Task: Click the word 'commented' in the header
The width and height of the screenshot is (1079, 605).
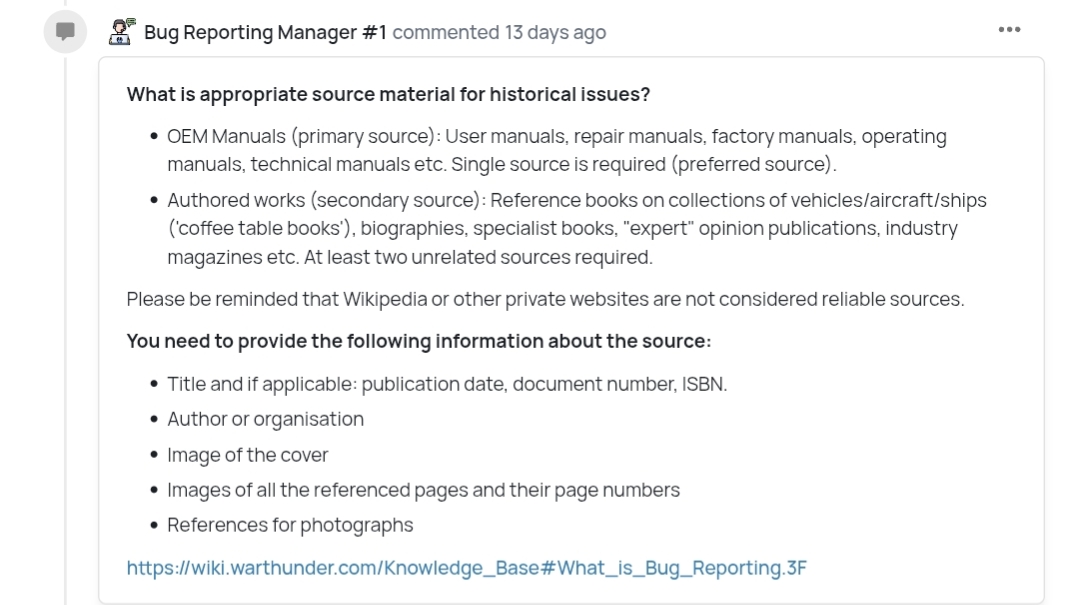Action: click(445, 32)
